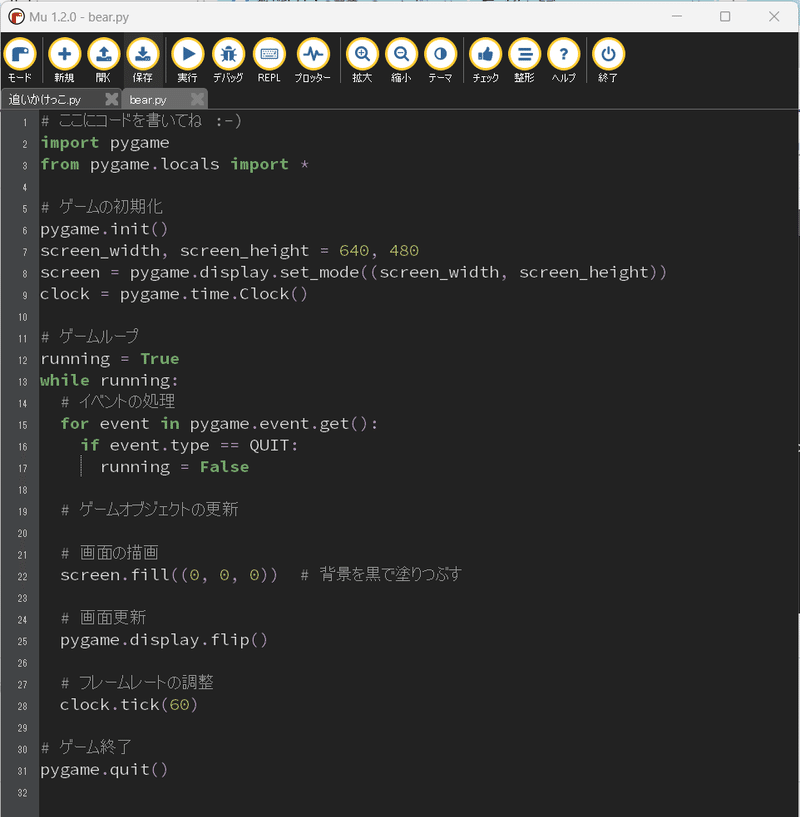Screen dimensions: 800x817
Task: Open a file with 開く button
Action: pyautogui.click(x=103, y=60)
